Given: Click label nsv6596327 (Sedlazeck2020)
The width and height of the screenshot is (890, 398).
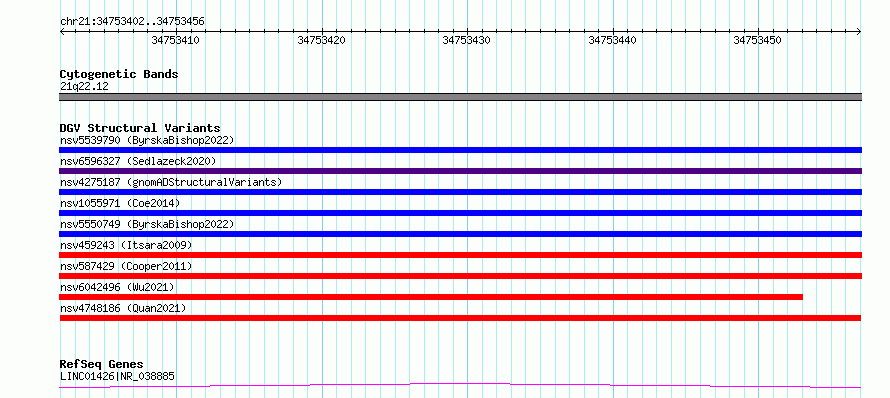Looking at the screenshot, I should click(138, 161).
